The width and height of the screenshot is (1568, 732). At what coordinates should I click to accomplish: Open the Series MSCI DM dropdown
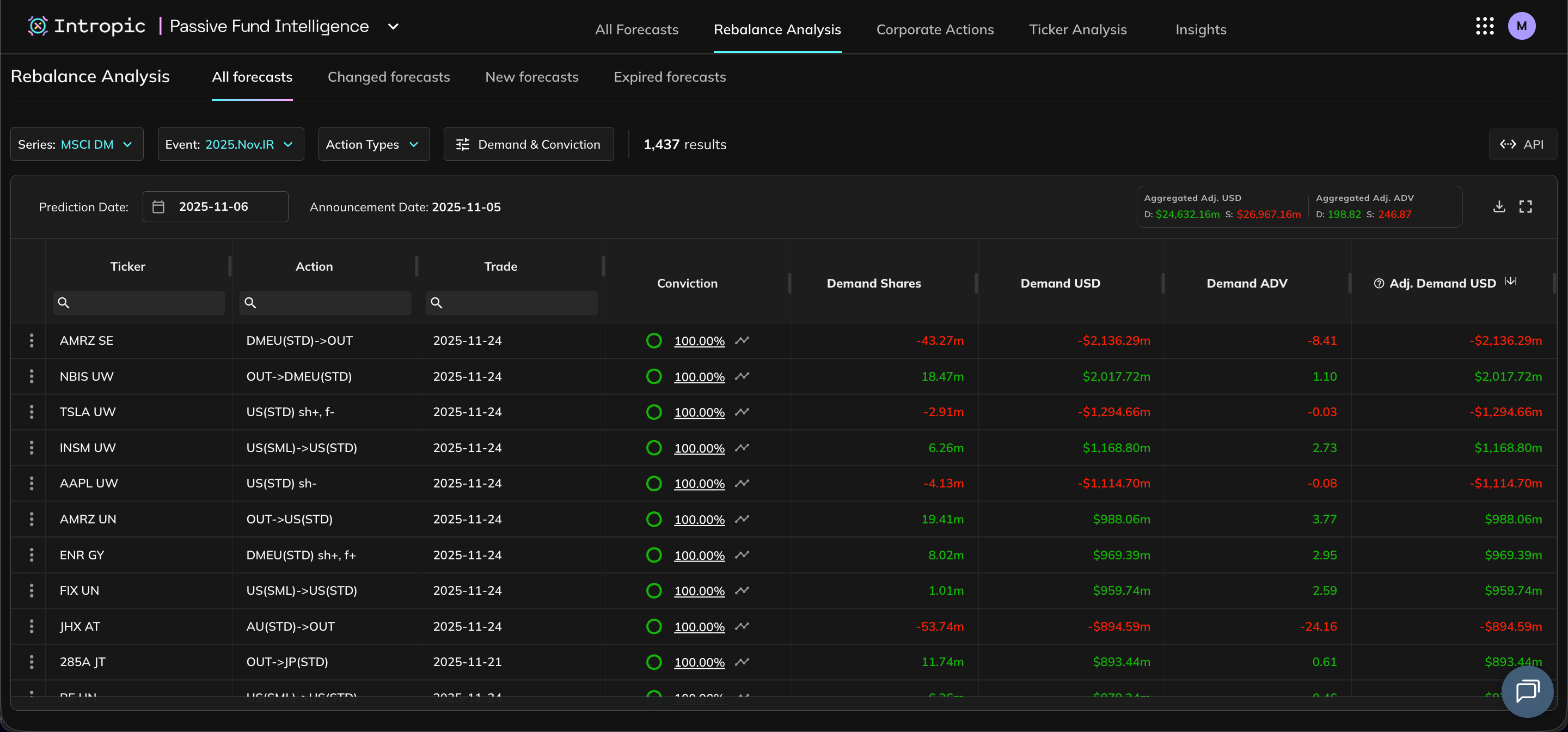click(77, 144)
